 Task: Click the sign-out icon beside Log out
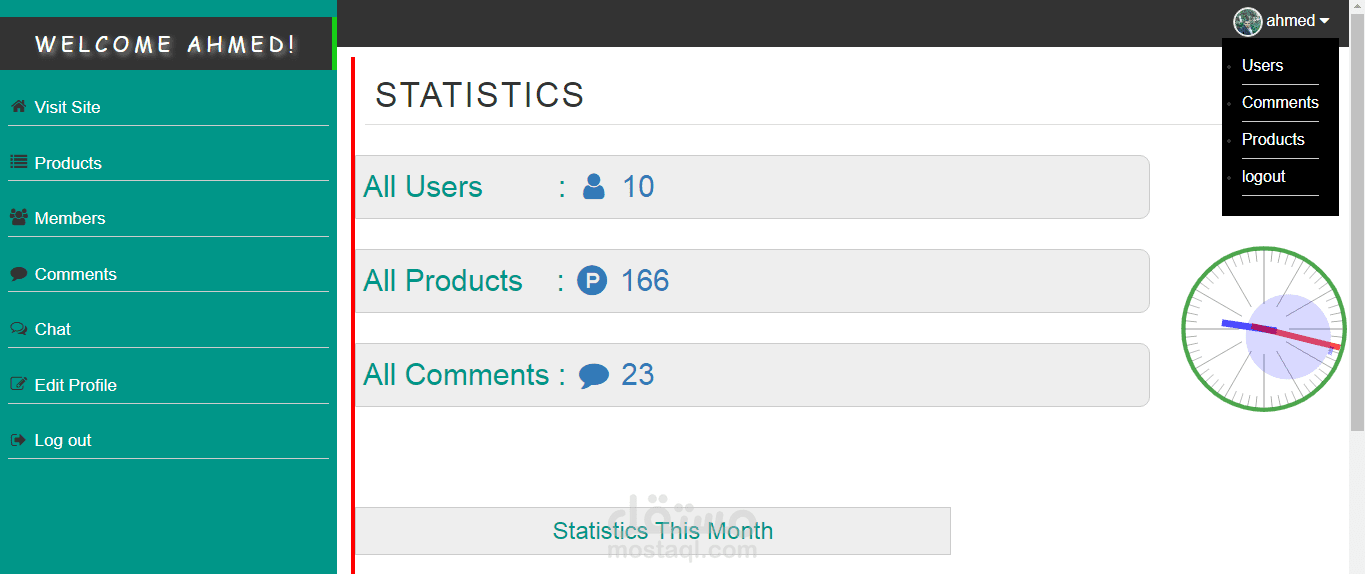[18, 439]
